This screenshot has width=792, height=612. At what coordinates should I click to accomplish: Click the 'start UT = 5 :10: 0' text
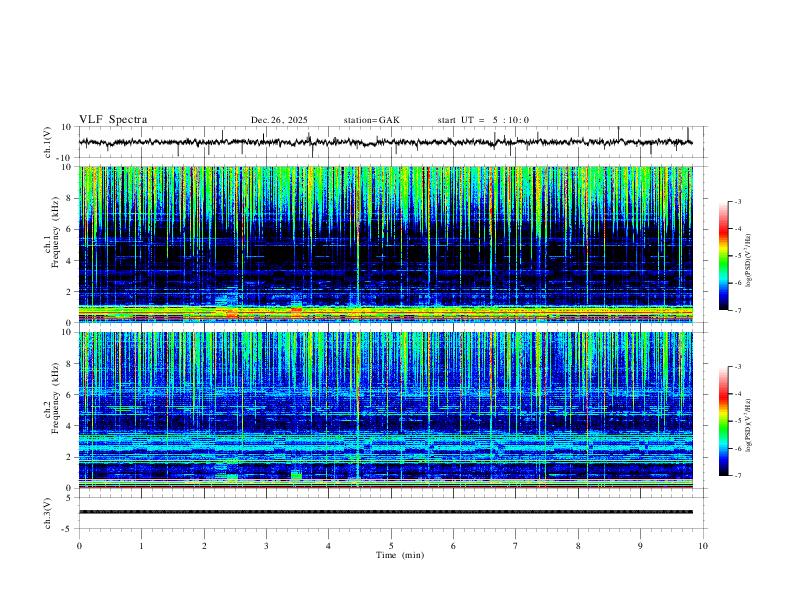click(x=483, y=120)
